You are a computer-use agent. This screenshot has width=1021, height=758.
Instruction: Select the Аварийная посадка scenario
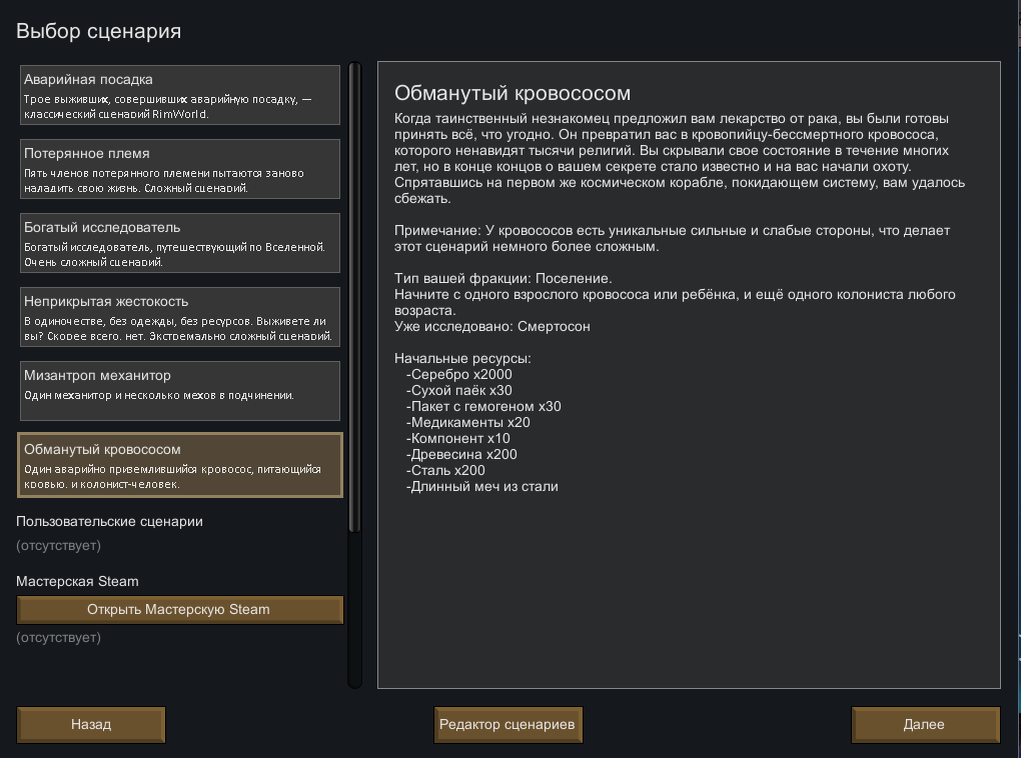(180, 95)
